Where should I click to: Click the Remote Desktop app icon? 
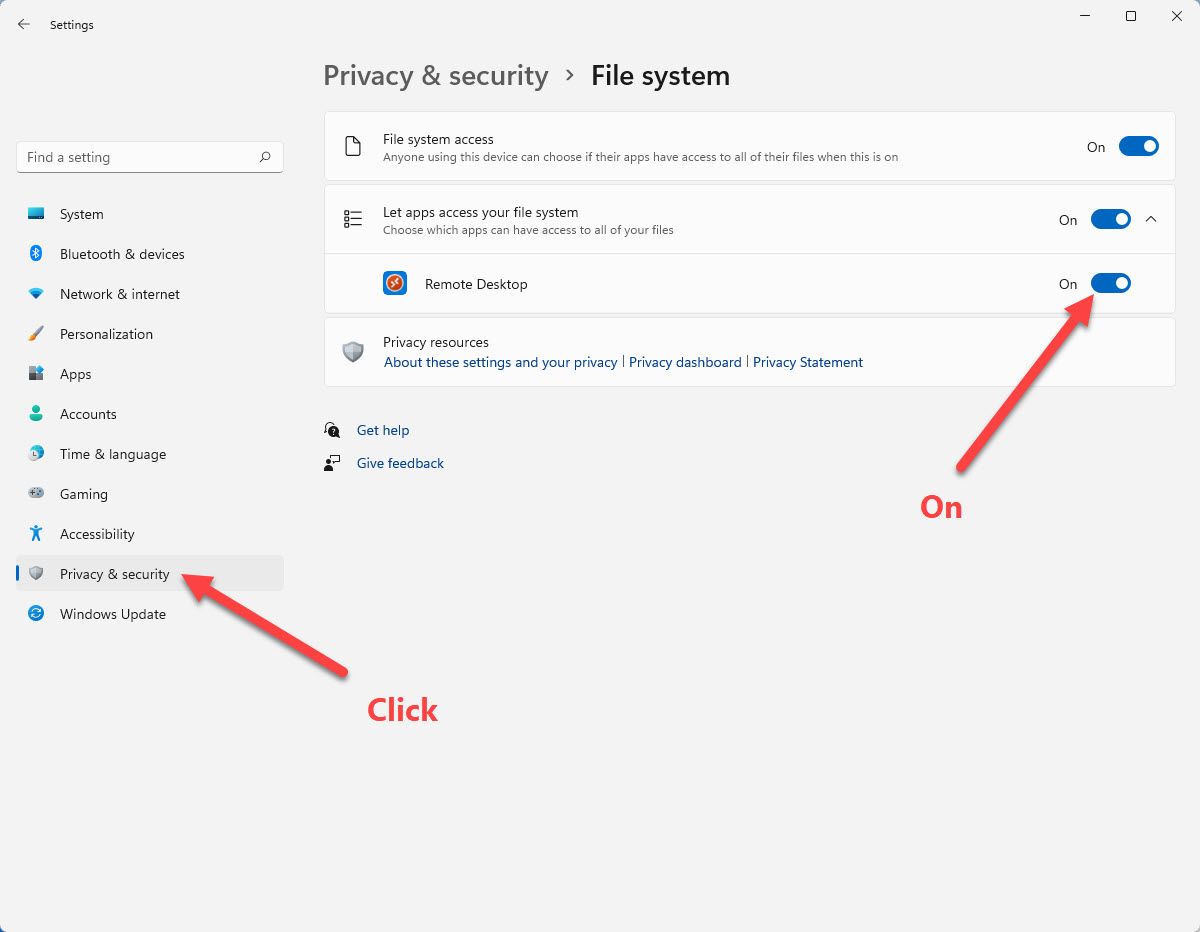pyautogui.click(x=395, y=284)
